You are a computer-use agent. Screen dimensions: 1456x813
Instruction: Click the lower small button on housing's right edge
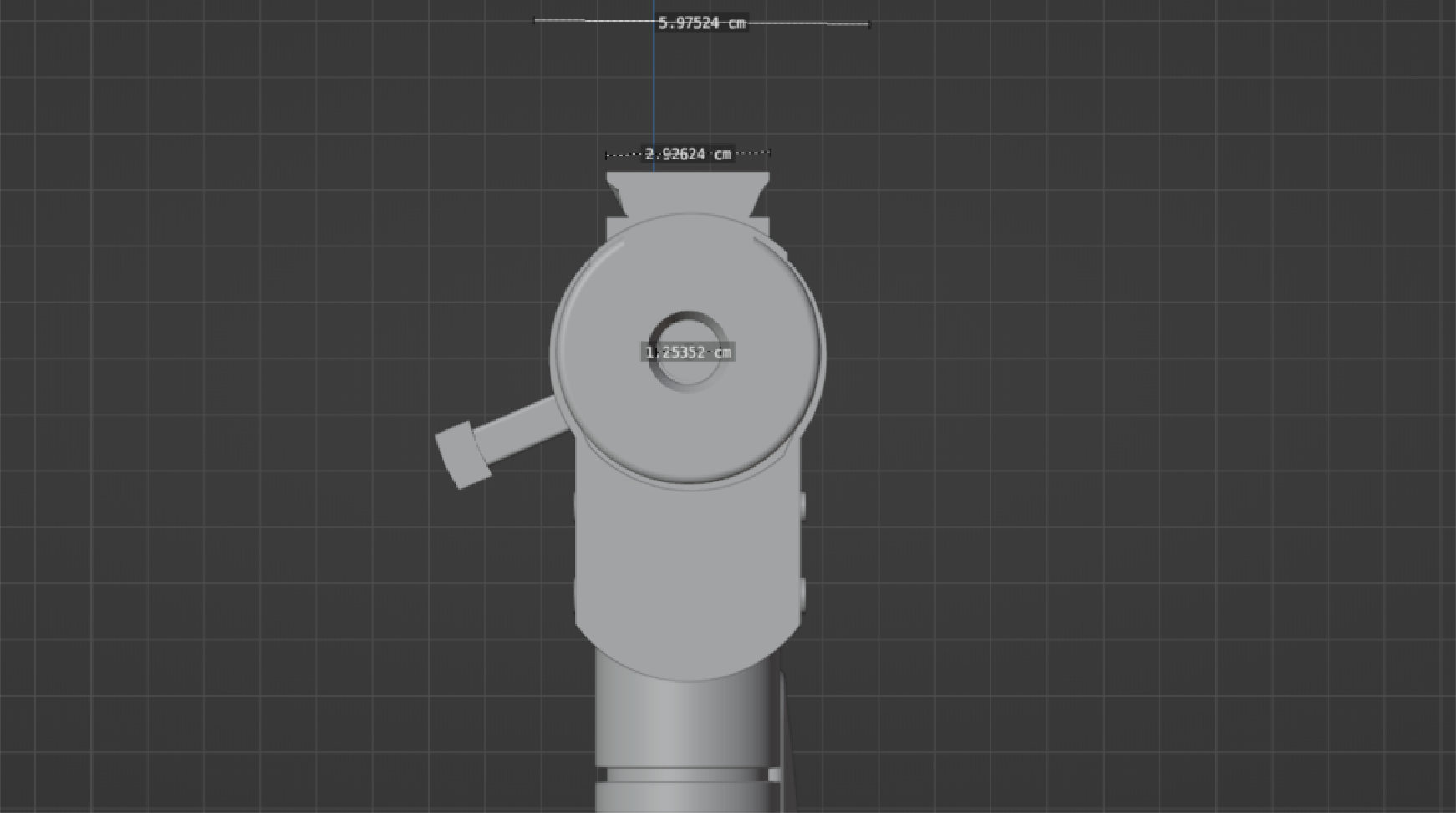[x=802, y=592]
